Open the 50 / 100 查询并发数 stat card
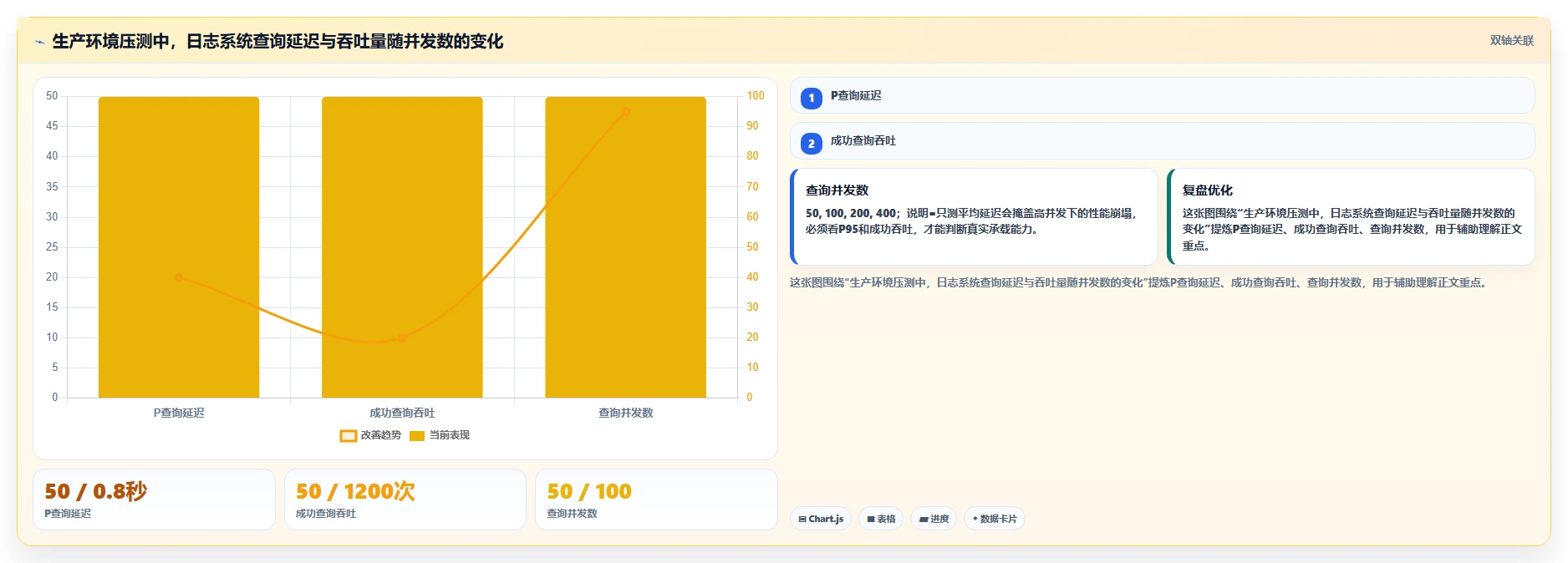This screenshot has height=563, width=1568. (x=656, y=500)
